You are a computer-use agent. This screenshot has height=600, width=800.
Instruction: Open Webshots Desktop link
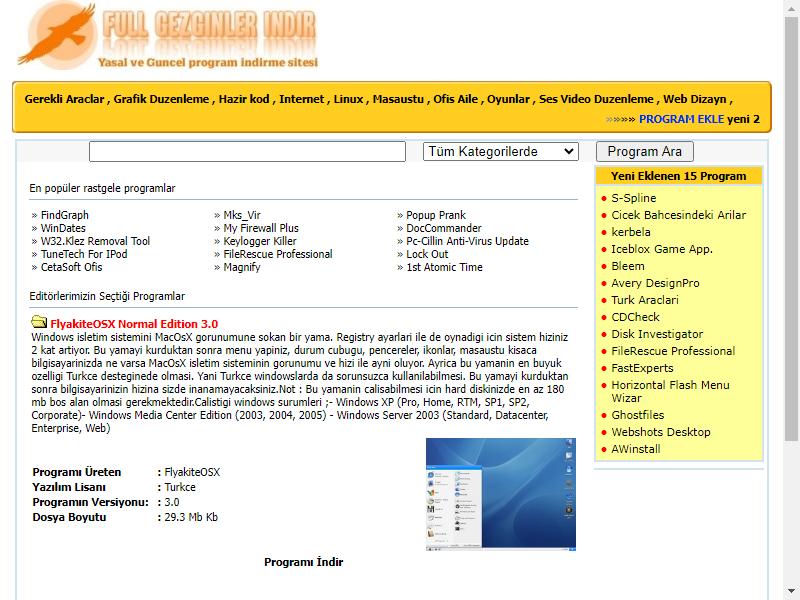(661, 432)
